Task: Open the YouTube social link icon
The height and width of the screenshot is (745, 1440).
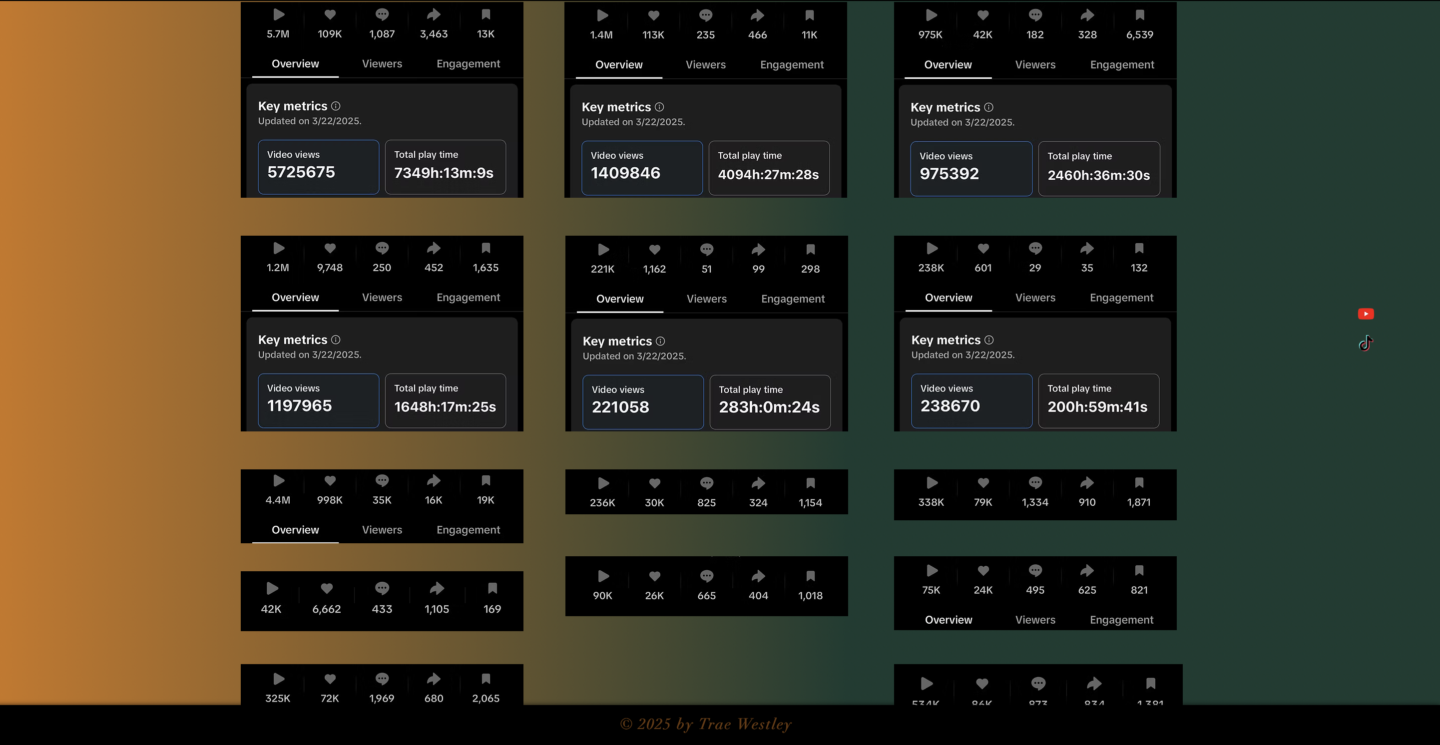Action: click(1365, 314)
